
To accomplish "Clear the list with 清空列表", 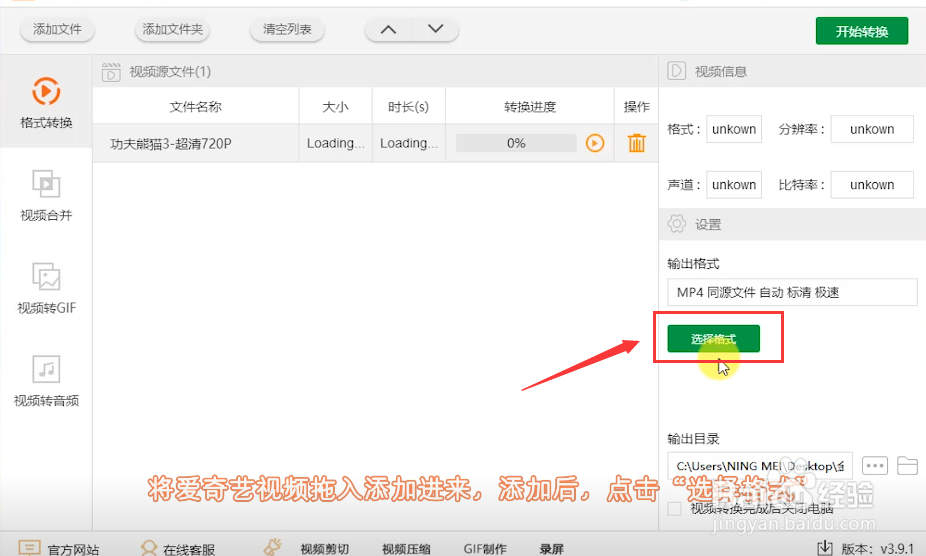I will tap(287, 30).
